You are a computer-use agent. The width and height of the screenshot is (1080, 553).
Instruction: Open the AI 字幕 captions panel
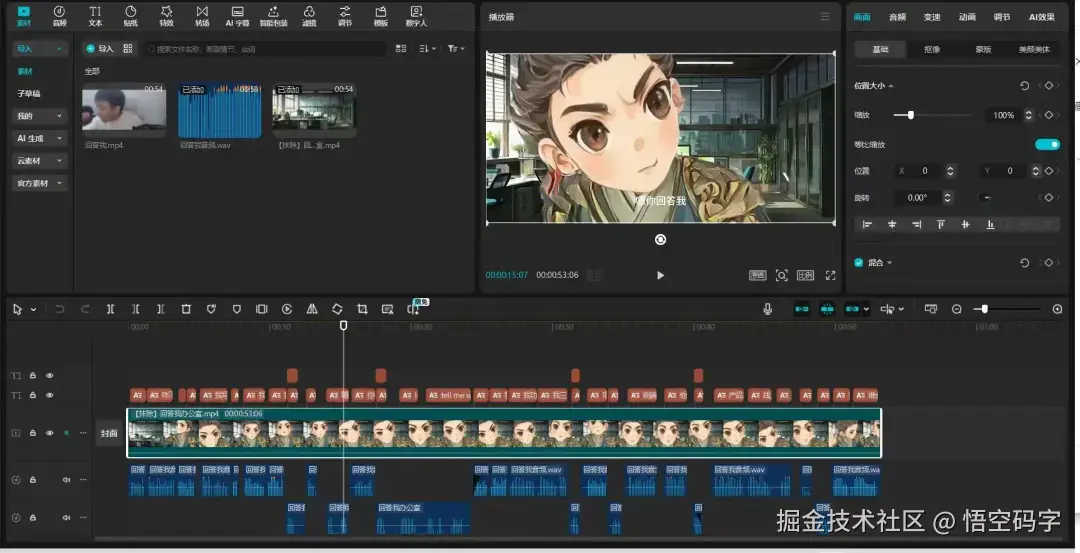click(x=238, y=16)
